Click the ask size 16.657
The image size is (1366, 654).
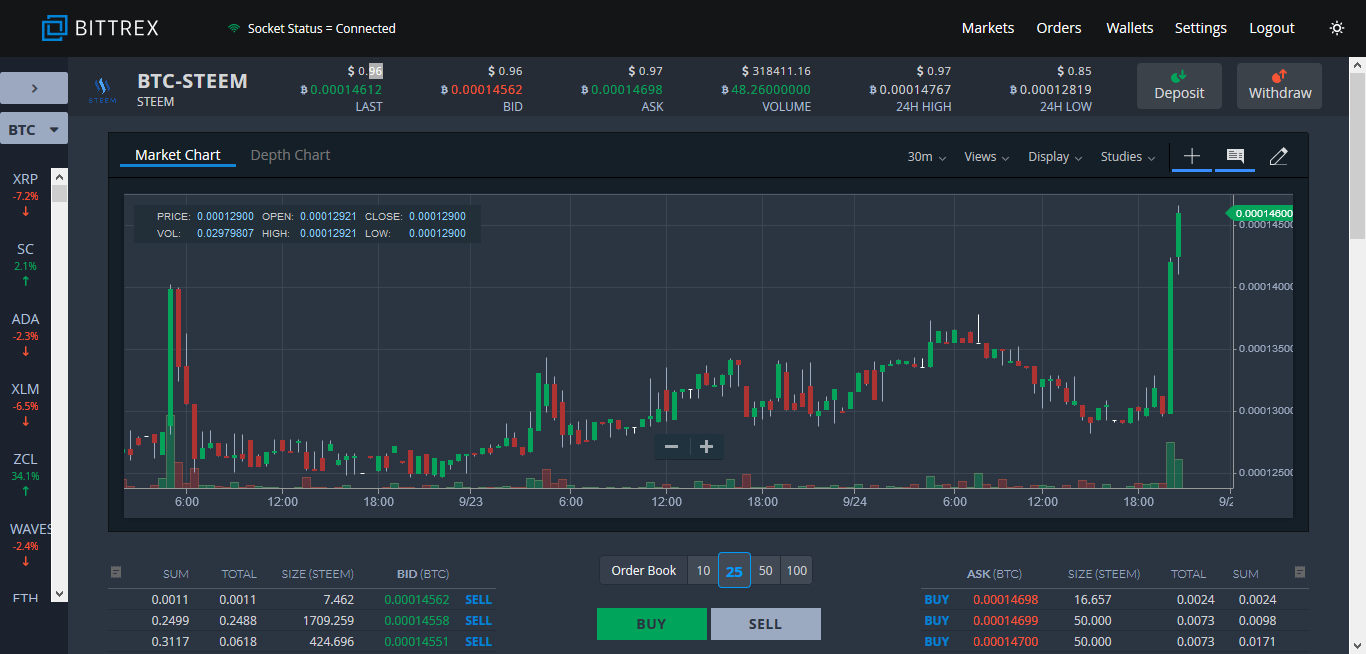1091,600
